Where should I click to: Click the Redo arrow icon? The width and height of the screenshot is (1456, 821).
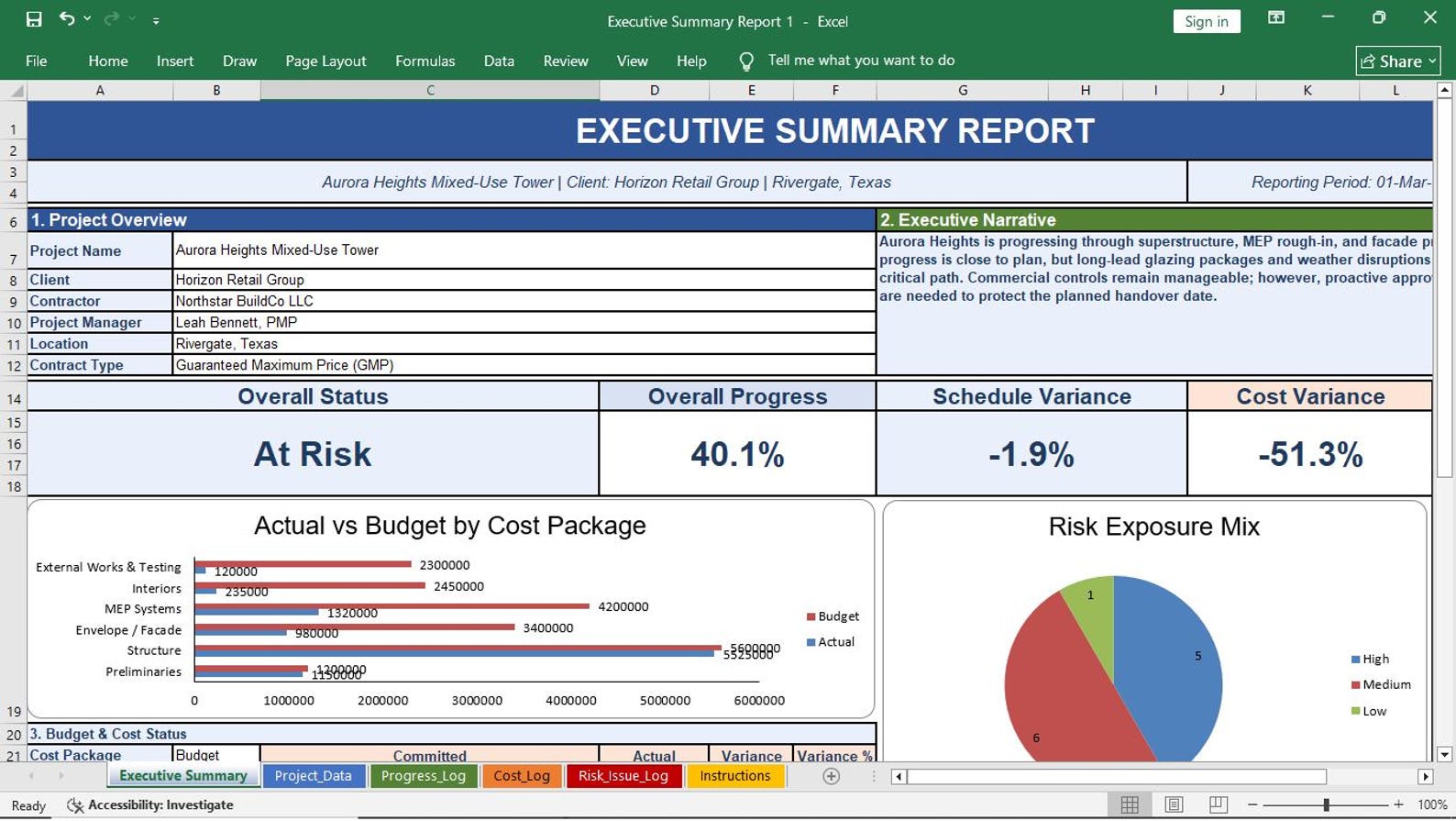[112, 18]
